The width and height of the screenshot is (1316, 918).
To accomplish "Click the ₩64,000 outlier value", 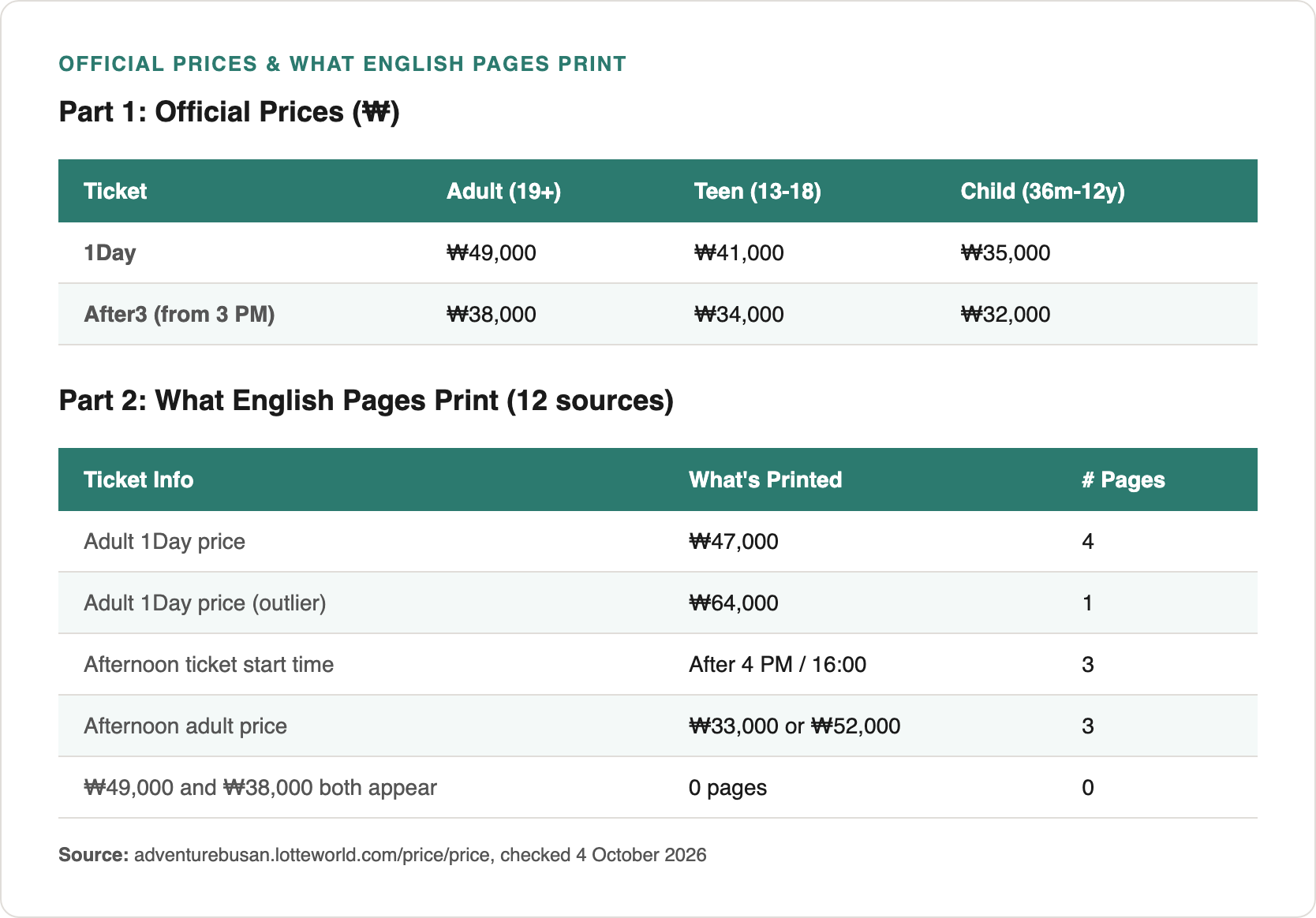I will tap(734, 603).
